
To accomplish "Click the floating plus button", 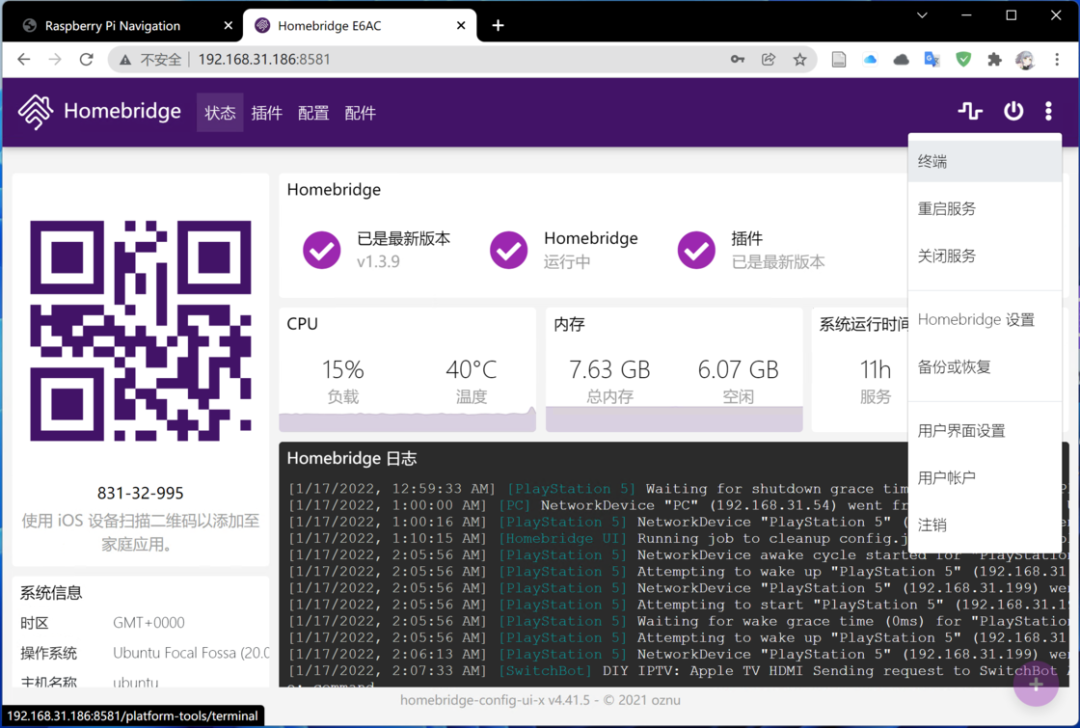I will click(1036, 684).
